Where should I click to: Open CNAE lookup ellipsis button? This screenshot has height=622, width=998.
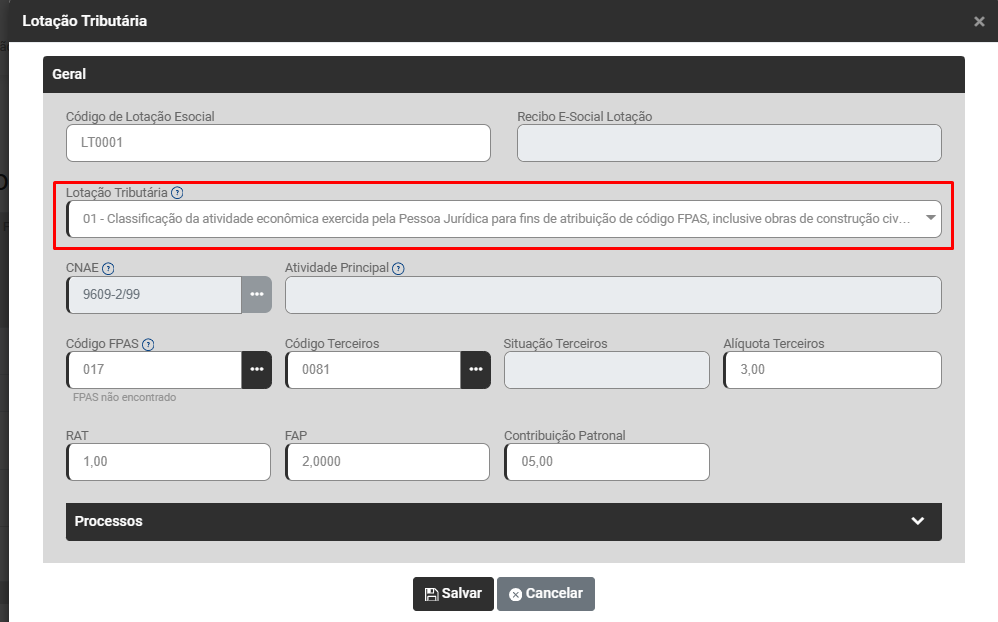[257, 295]
